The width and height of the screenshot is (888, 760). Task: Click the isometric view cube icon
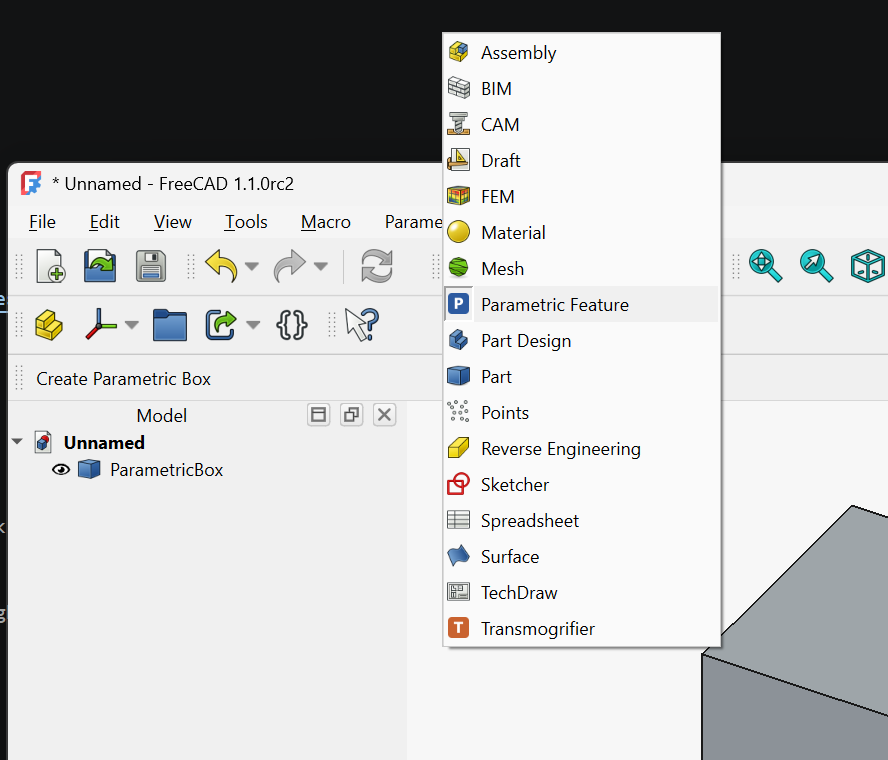click(x=867, y=266)
